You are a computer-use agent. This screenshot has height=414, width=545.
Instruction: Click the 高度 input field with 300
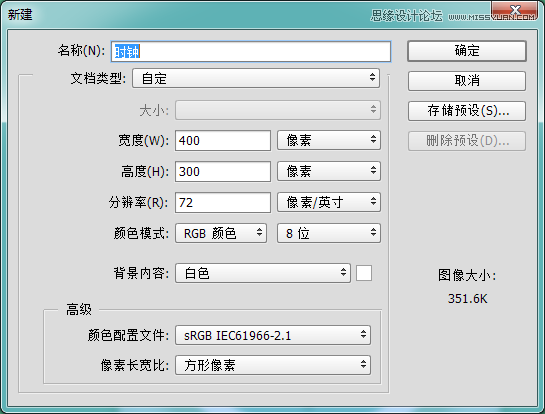[223, 171]
